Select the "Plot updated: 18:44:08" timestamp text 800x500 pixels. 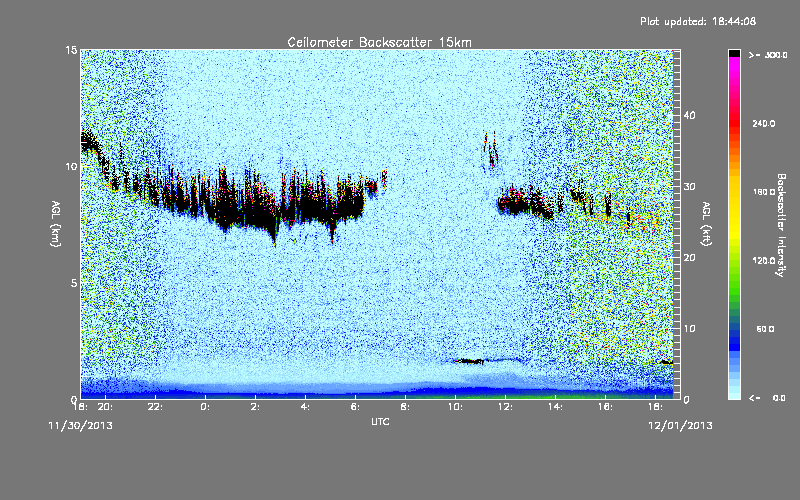tap(698, 21)
